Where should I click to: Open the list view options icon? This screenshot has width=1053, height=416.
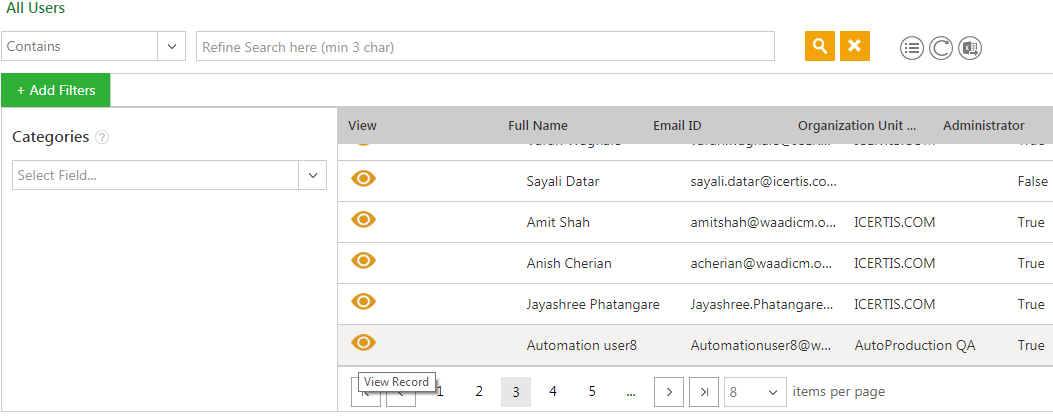tap(911, 48)
